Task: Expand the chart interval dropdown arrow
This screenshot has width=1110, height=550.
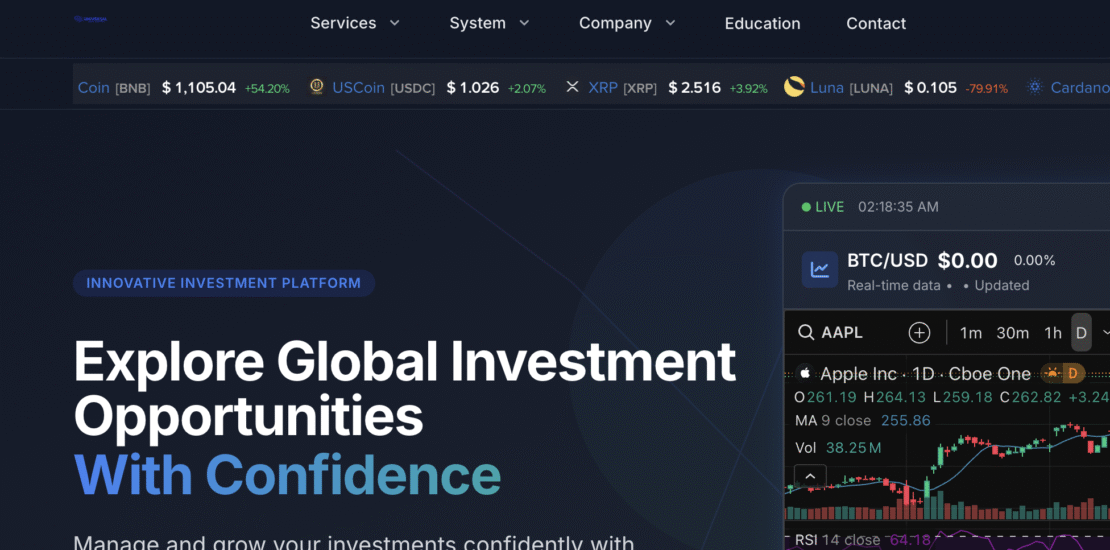Action: [1105, 333]
